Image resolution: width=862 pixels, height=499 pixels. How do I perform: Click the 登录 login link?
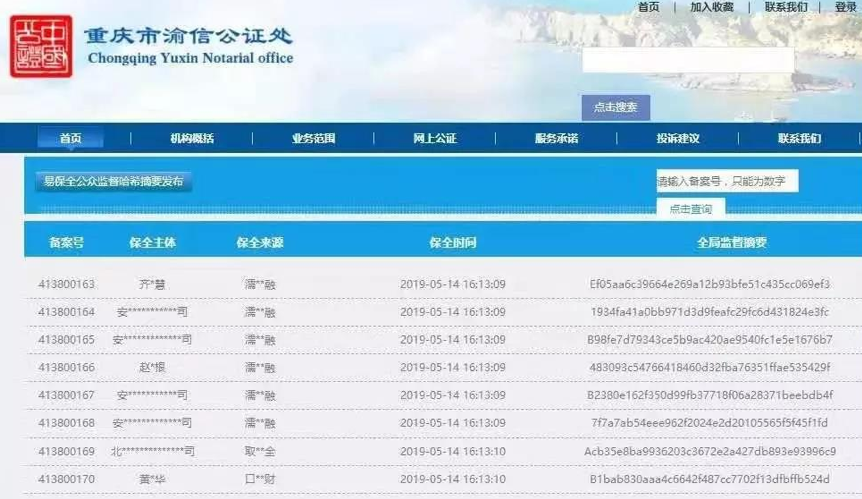pyautogui.click(x=845, y=7)
